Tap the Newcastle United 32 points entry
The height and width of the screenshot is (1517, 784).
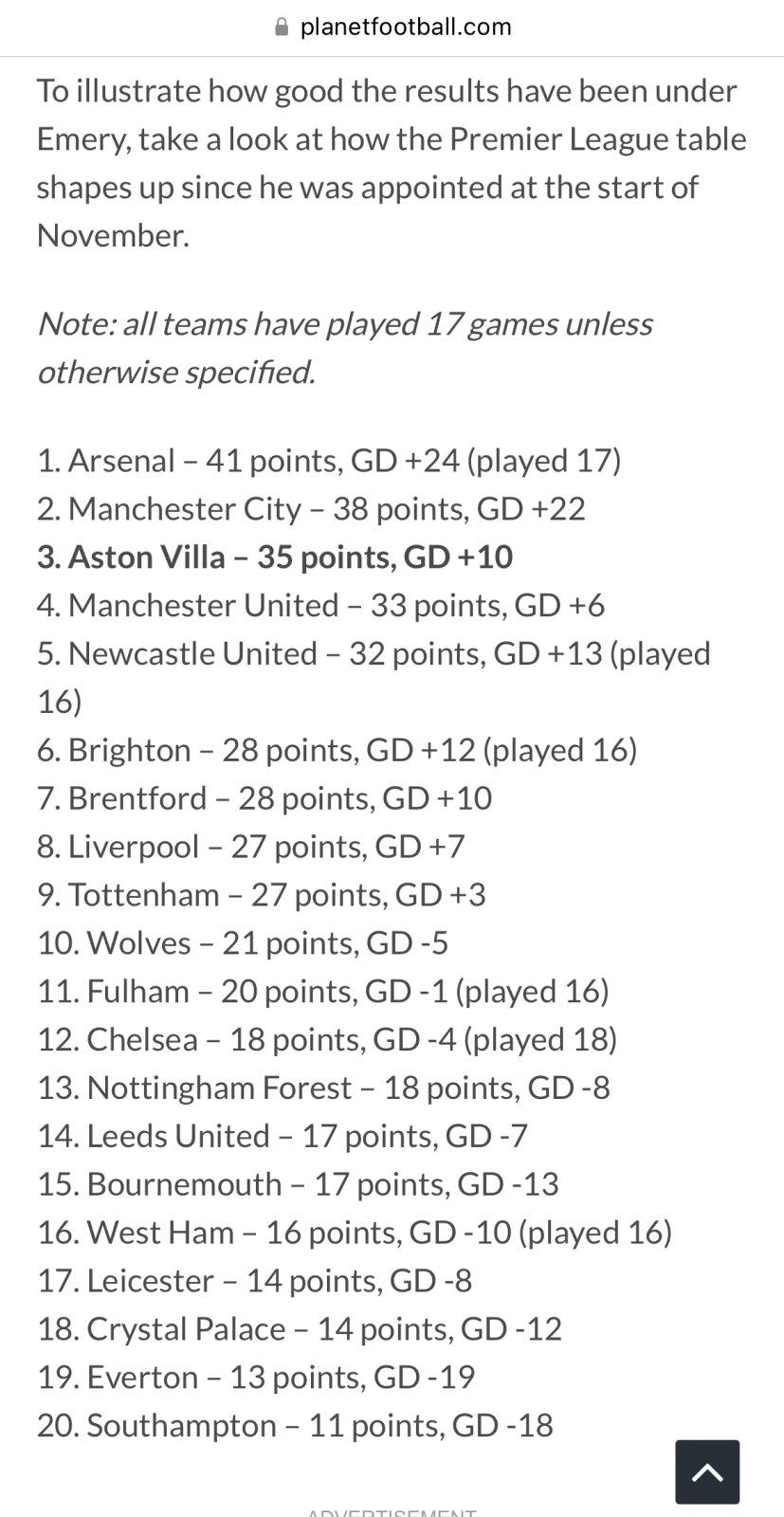374,678
